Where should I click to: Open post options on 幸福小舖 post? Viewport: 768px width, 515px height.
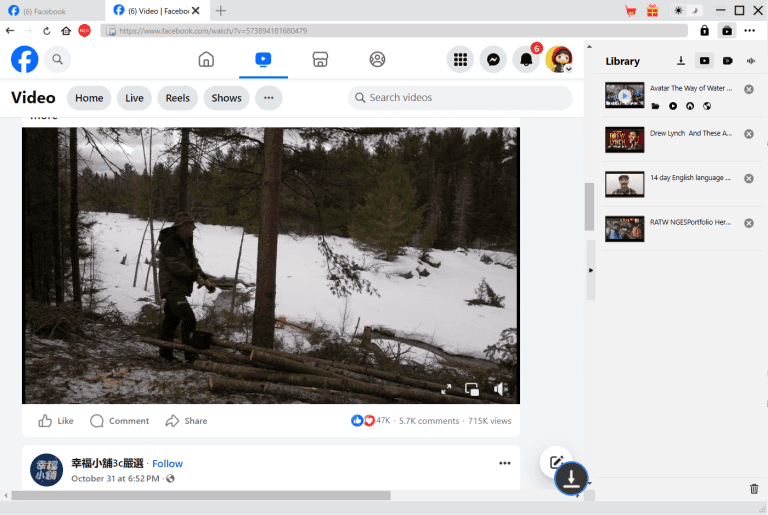pyautogui.click(x=505, y=463)
